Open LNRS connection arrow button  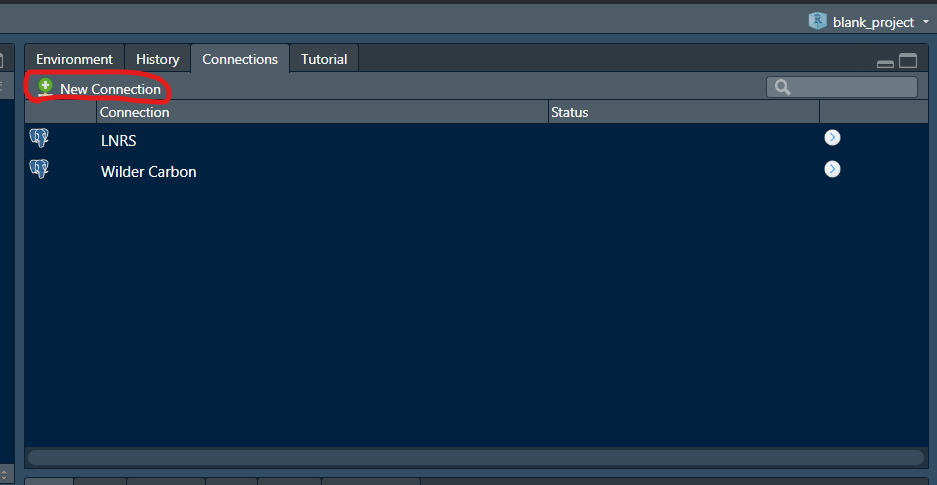click(x=832, y=138)
